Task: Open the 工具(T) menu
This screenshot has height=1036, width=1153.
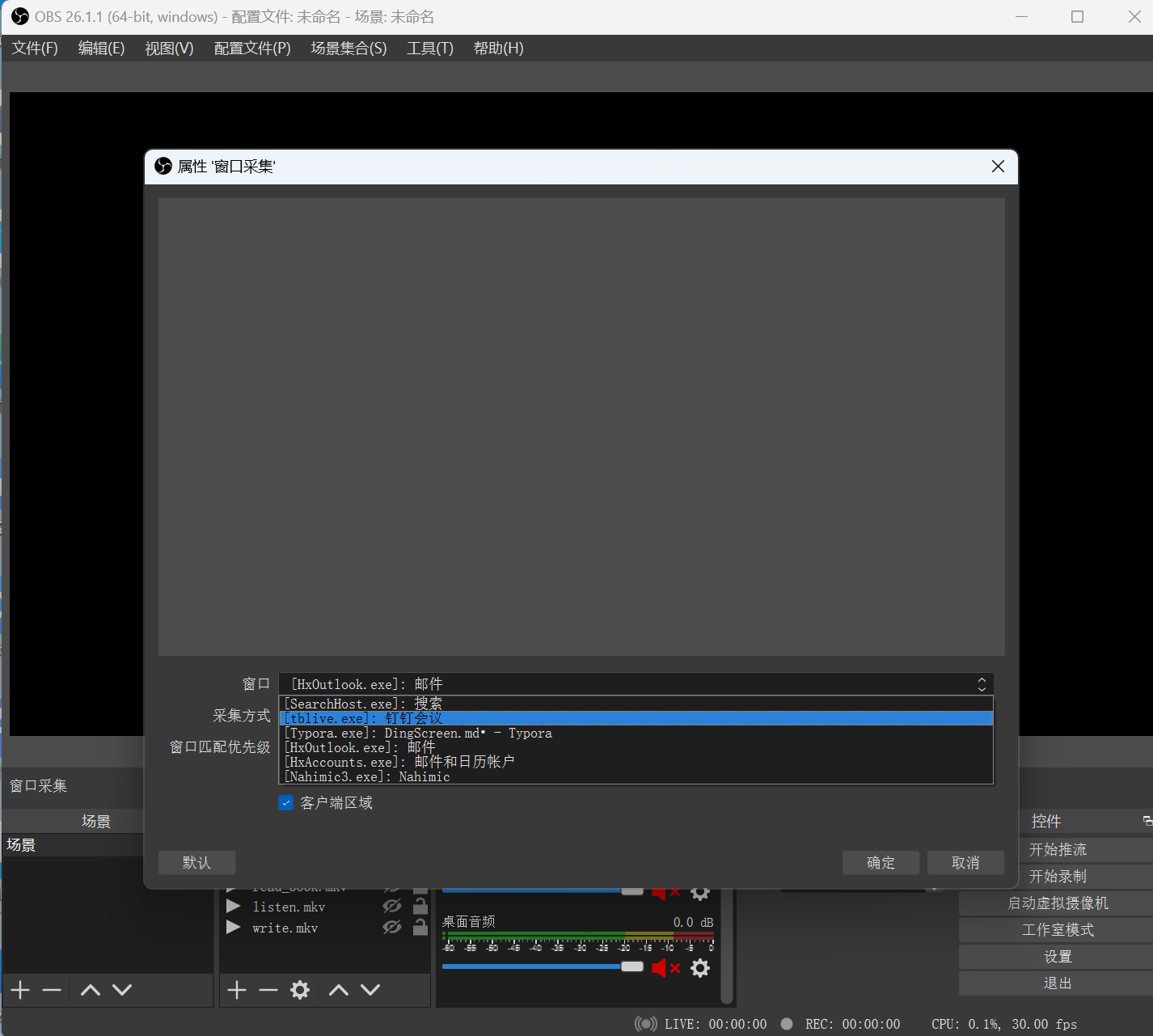Action: (x=429, y=49)
